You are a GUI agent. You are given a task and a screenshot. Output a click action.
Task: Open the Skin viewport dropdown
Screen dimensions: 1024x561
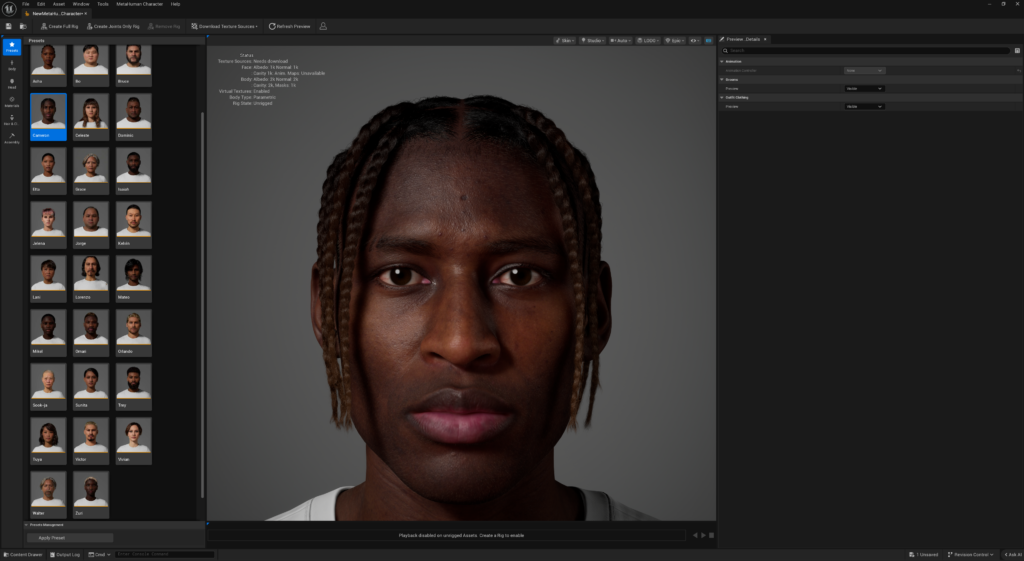(x=565, y=41)
